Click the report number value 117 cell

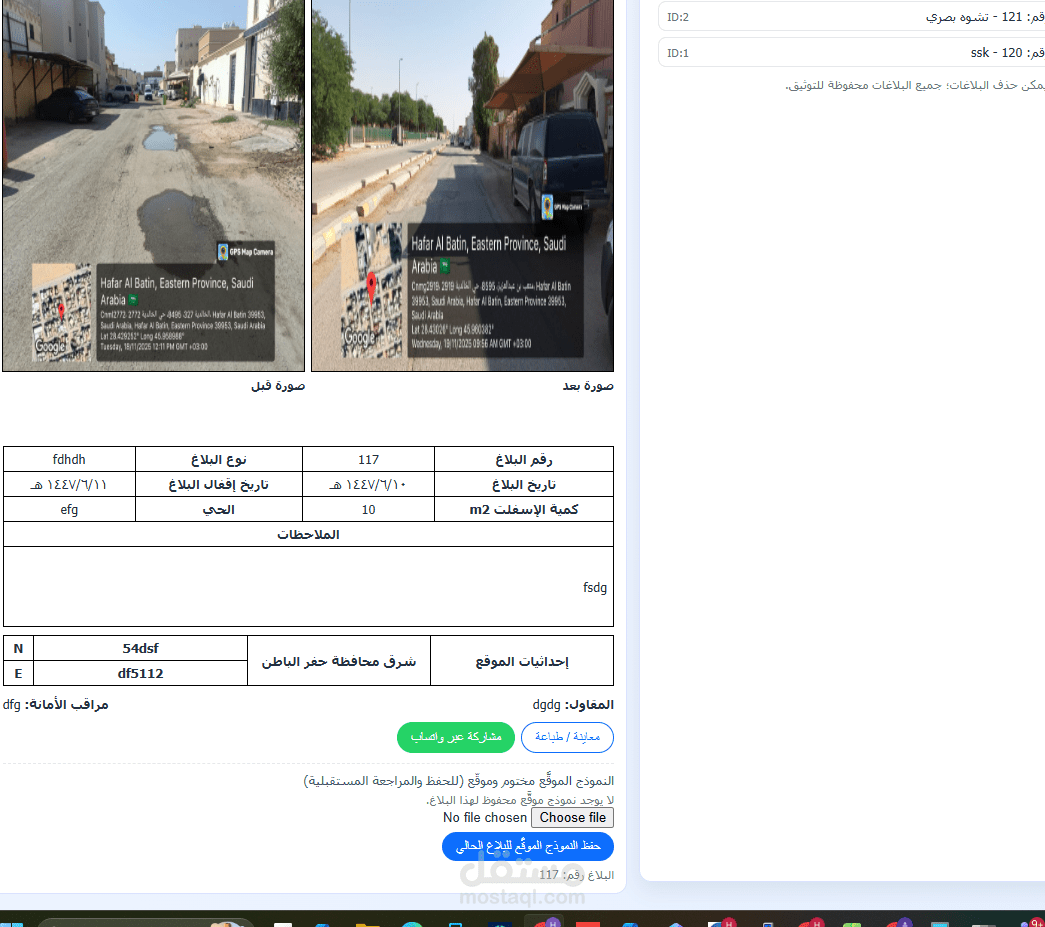point(369,460)
